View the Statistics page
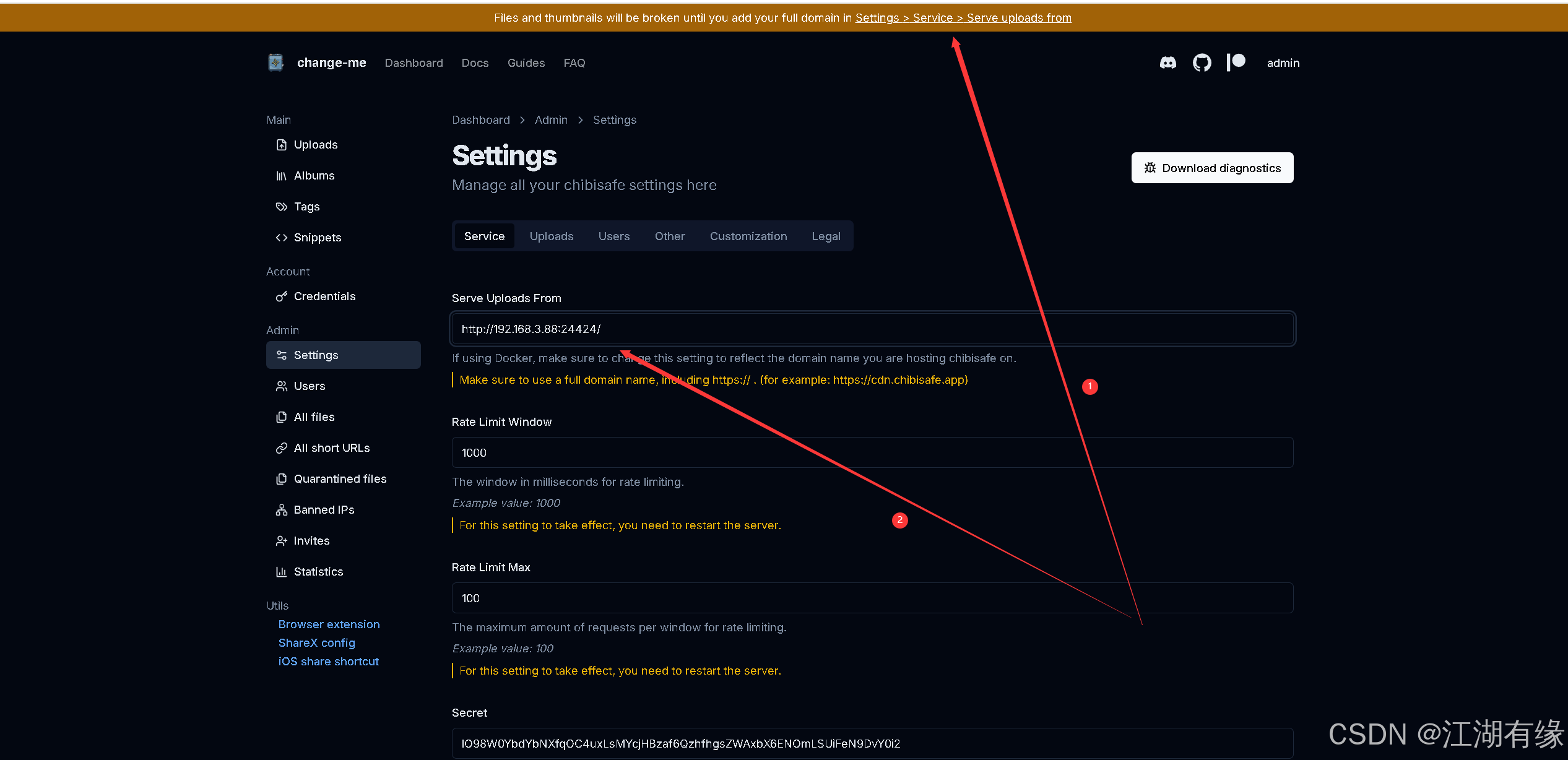 [x=318, y=572]
